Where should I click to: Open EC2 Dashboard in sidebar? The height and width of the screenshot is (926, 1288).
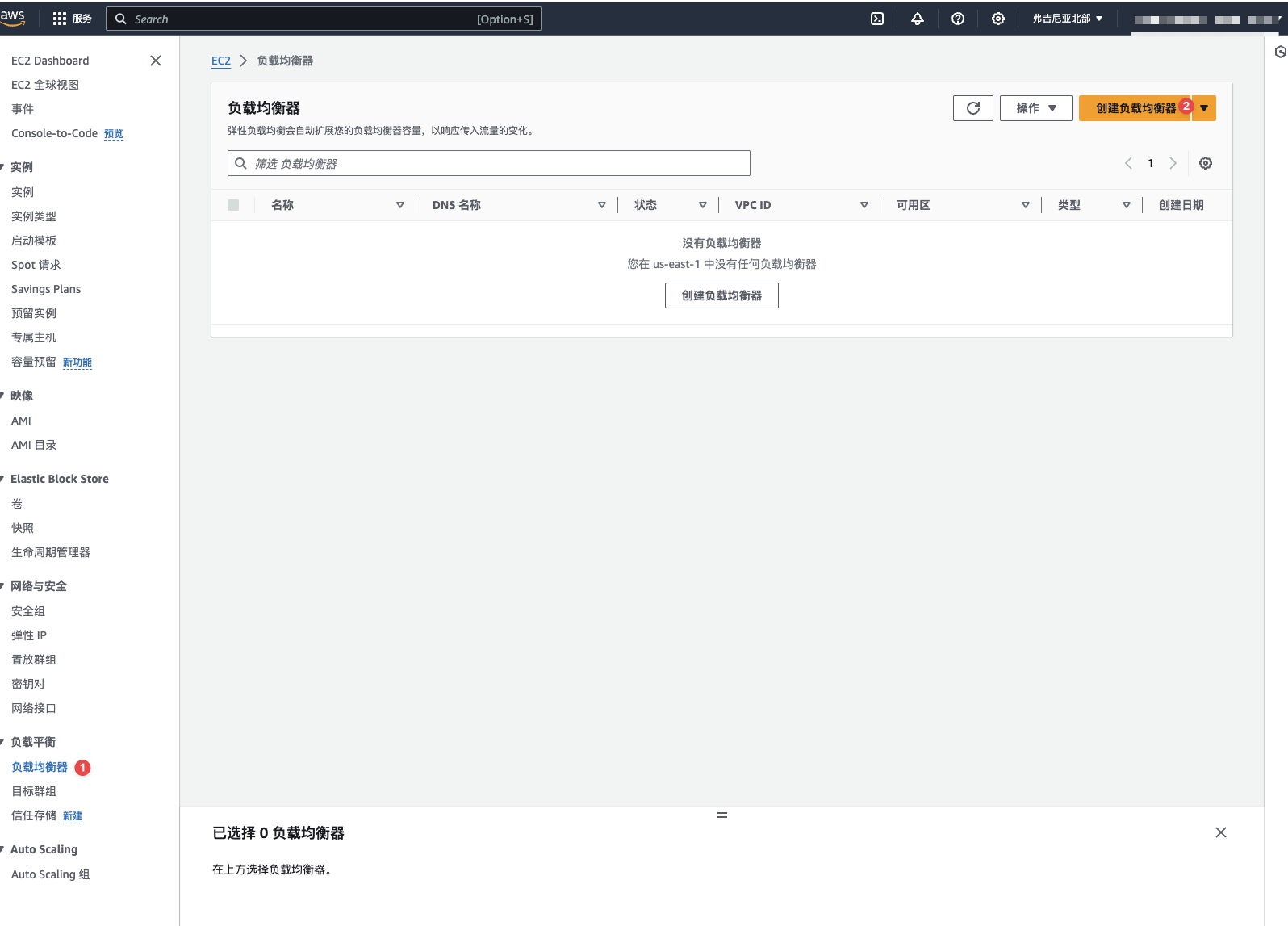click(x=50, y=61)
